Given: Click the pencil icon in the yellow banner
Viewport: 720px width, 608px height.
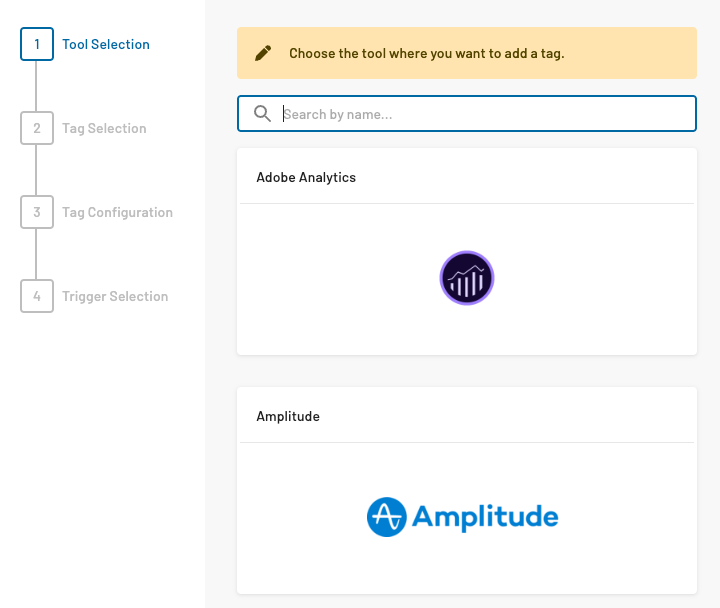Looking at the screenshot, I should coord(263,53).
